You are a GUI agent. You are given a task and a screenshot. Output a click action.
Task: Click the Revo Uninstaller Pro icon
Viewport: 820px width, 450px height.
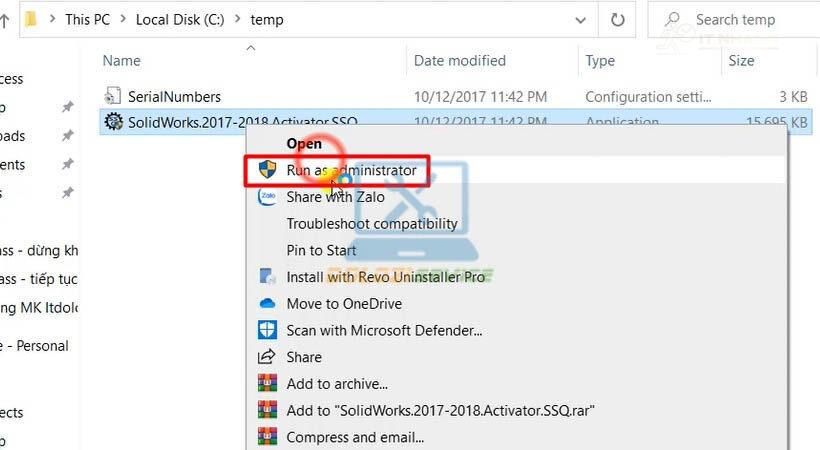pos(267,277)
